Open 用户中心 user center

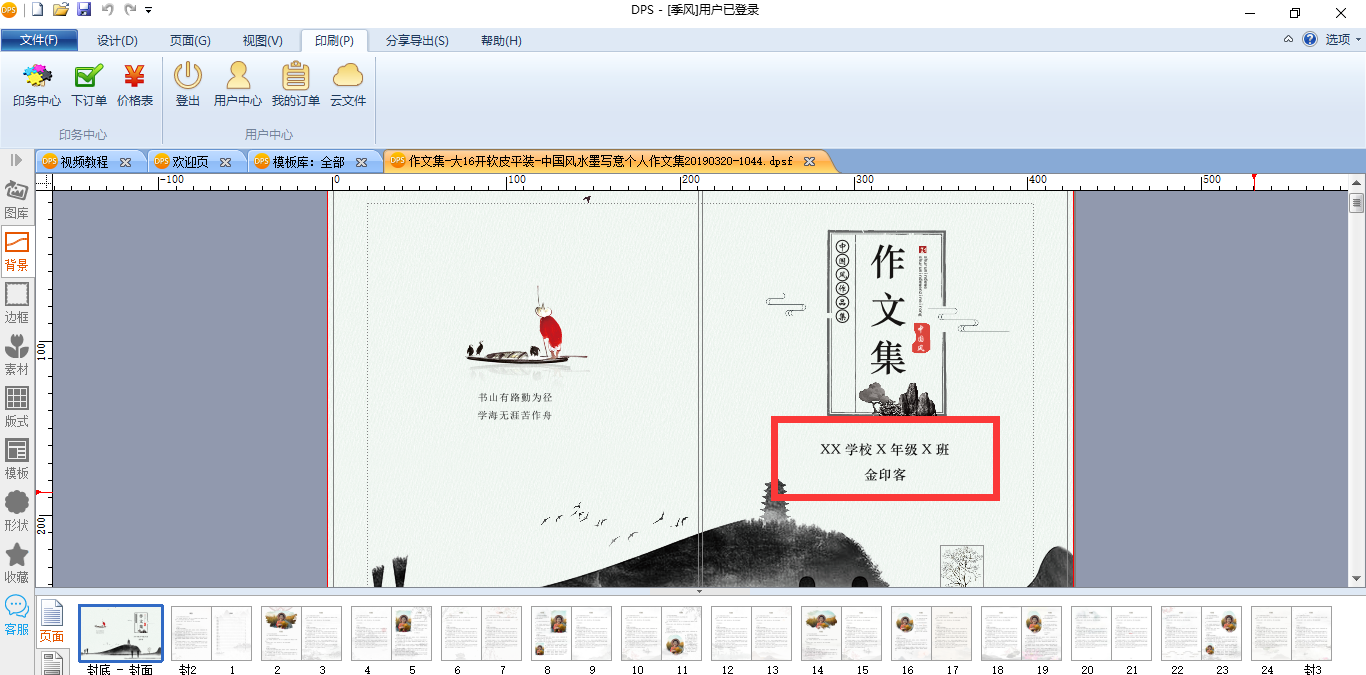(x=238, y=85)
